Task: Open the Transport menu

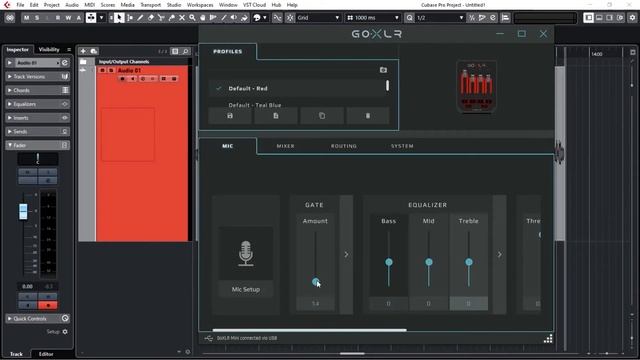Action: point(151,5)
